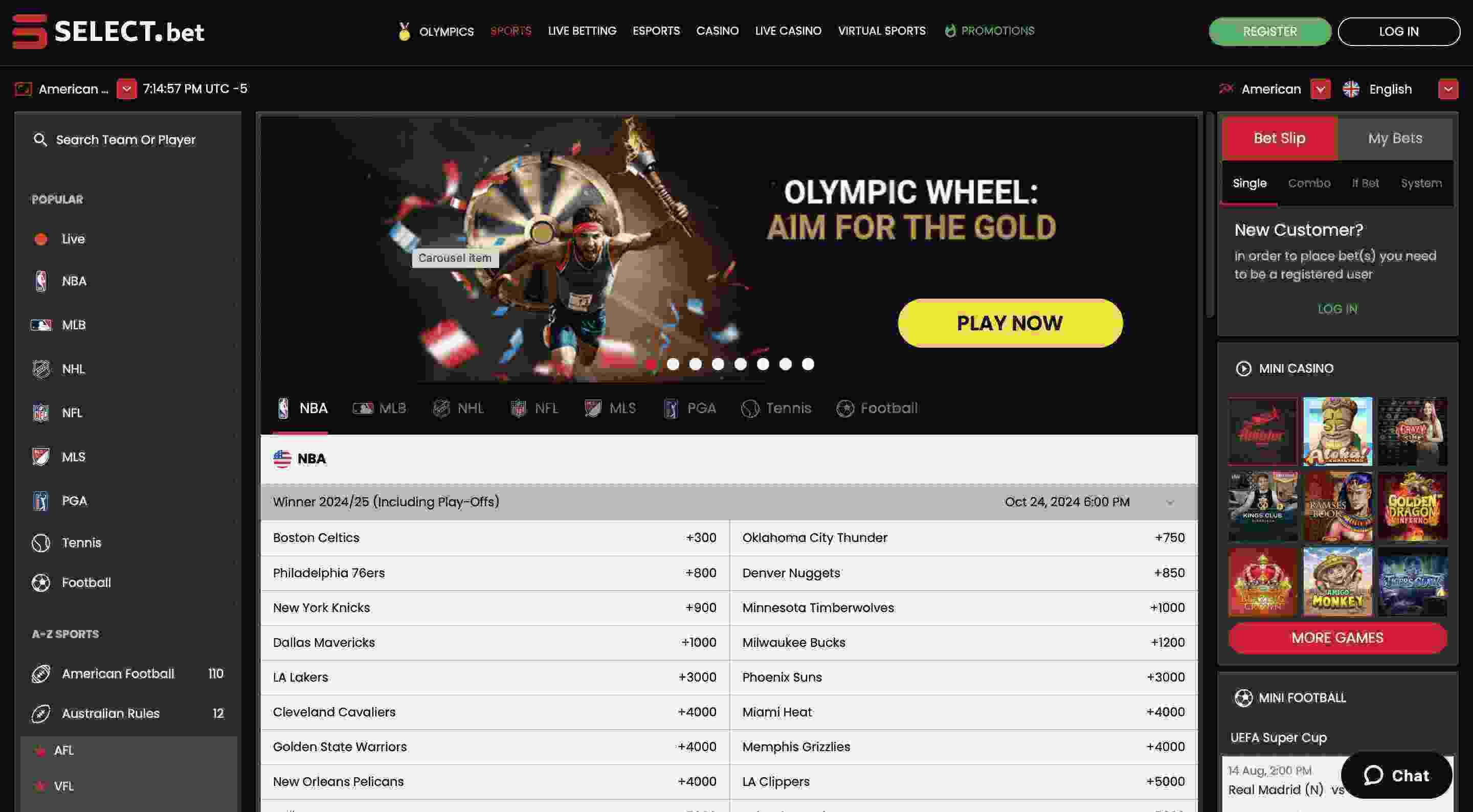
Task: Click the SELECT.bet logo
Action: 108,32
